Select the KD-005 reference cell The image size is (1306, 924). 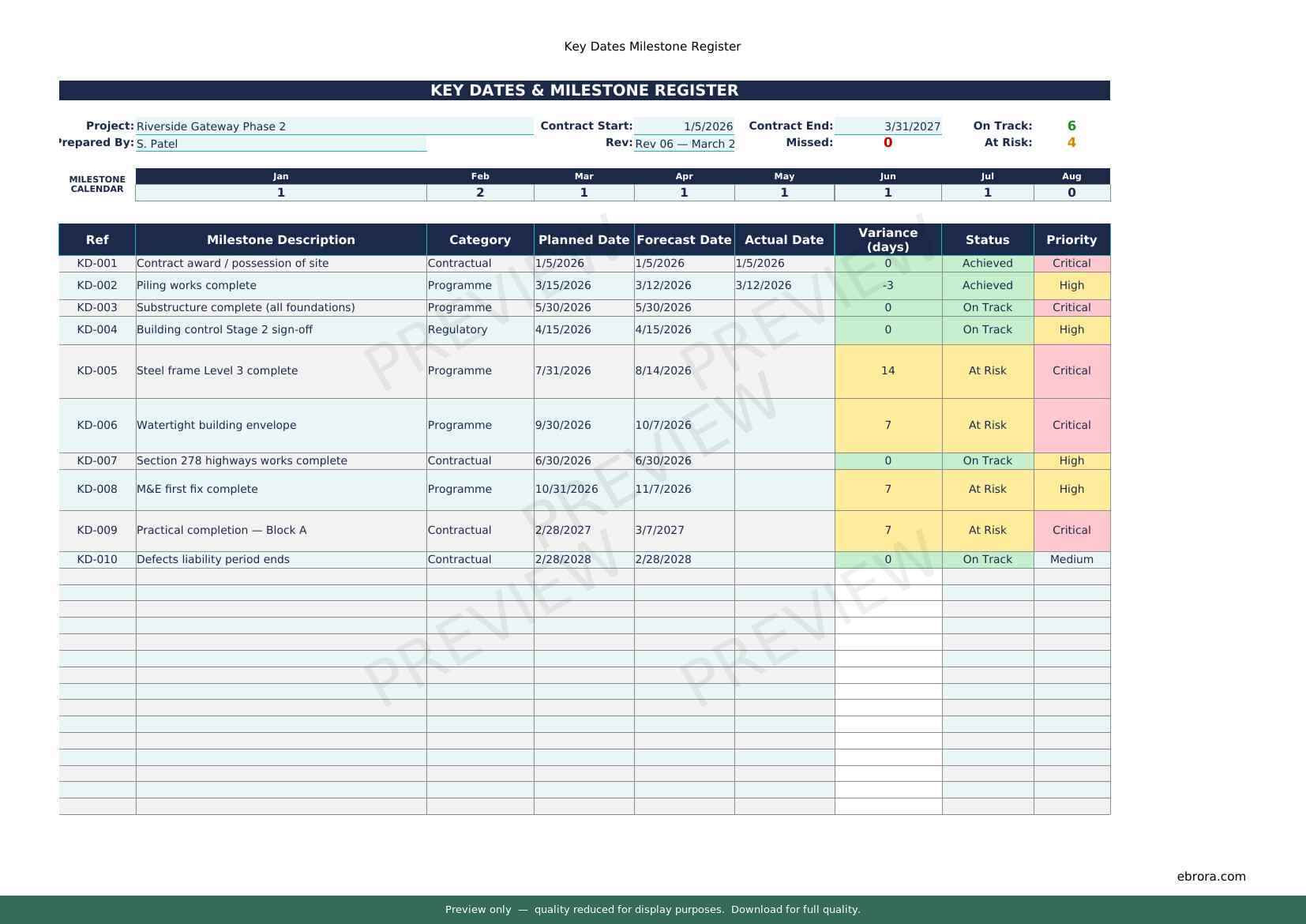pyautogui.click(x=97, y=371)
